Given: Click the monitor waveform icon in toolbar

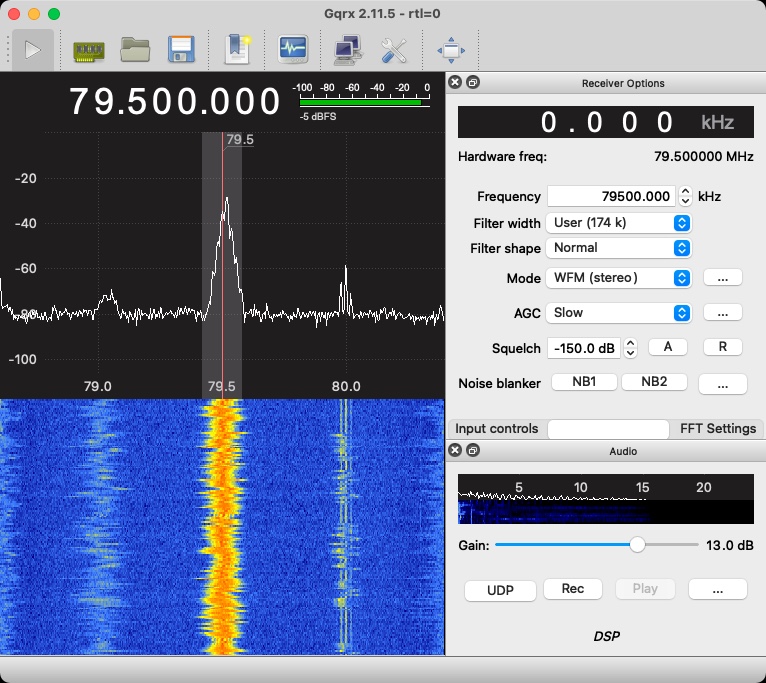Looking at the screenshot, I should [293, 49].
